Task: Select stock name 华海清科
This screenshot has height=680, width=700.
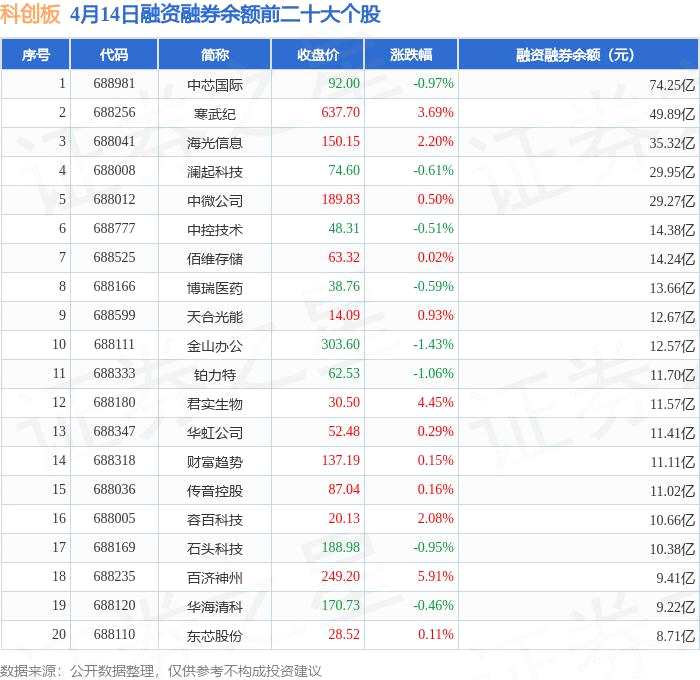Action: pyautogui.click(x=215, y=607)
